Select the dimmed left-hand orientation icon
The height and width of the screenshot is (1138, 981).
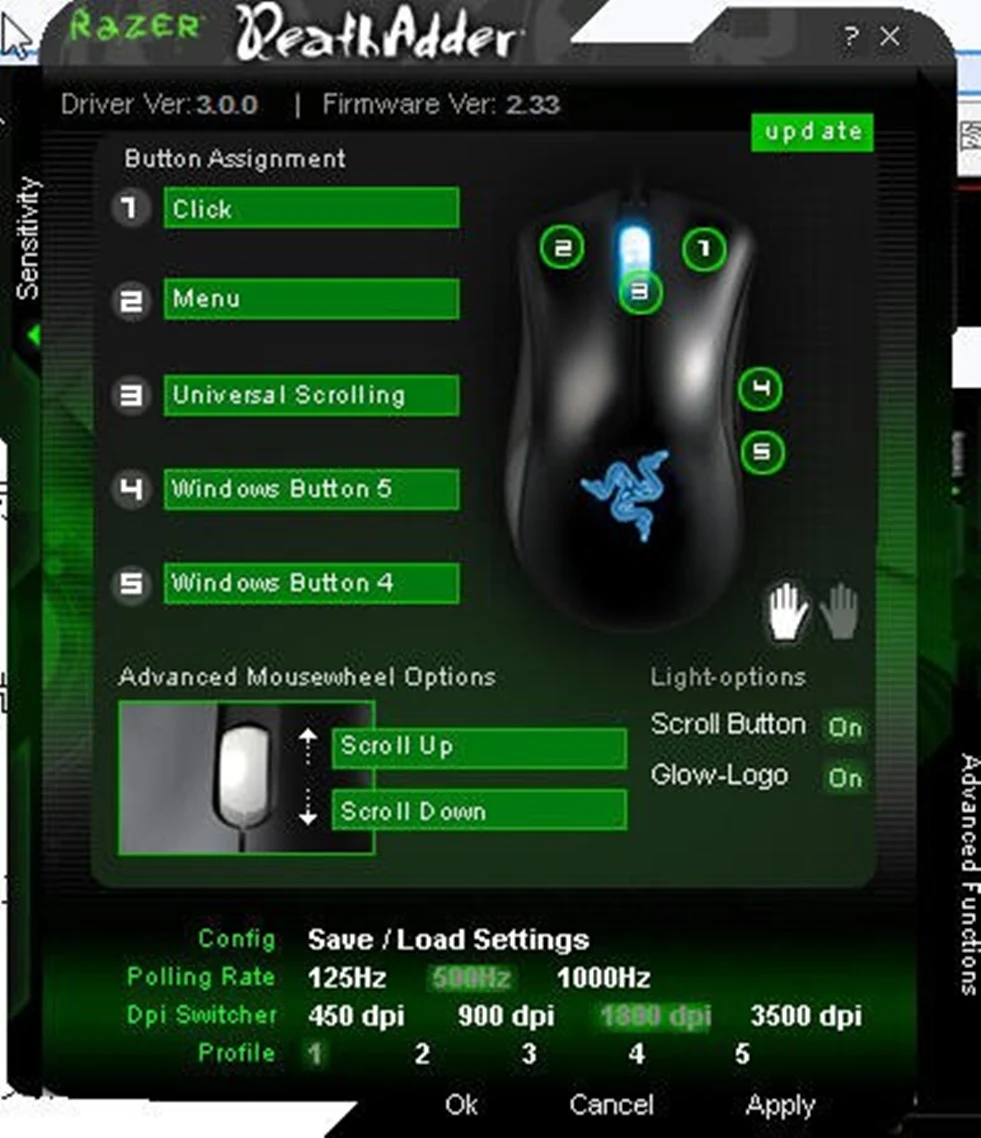pos(840,610)
